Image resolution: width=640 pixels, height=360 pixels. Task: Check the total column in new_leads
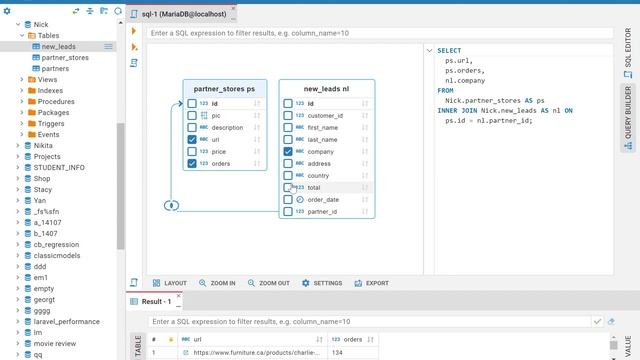click(x=288, y=187)
